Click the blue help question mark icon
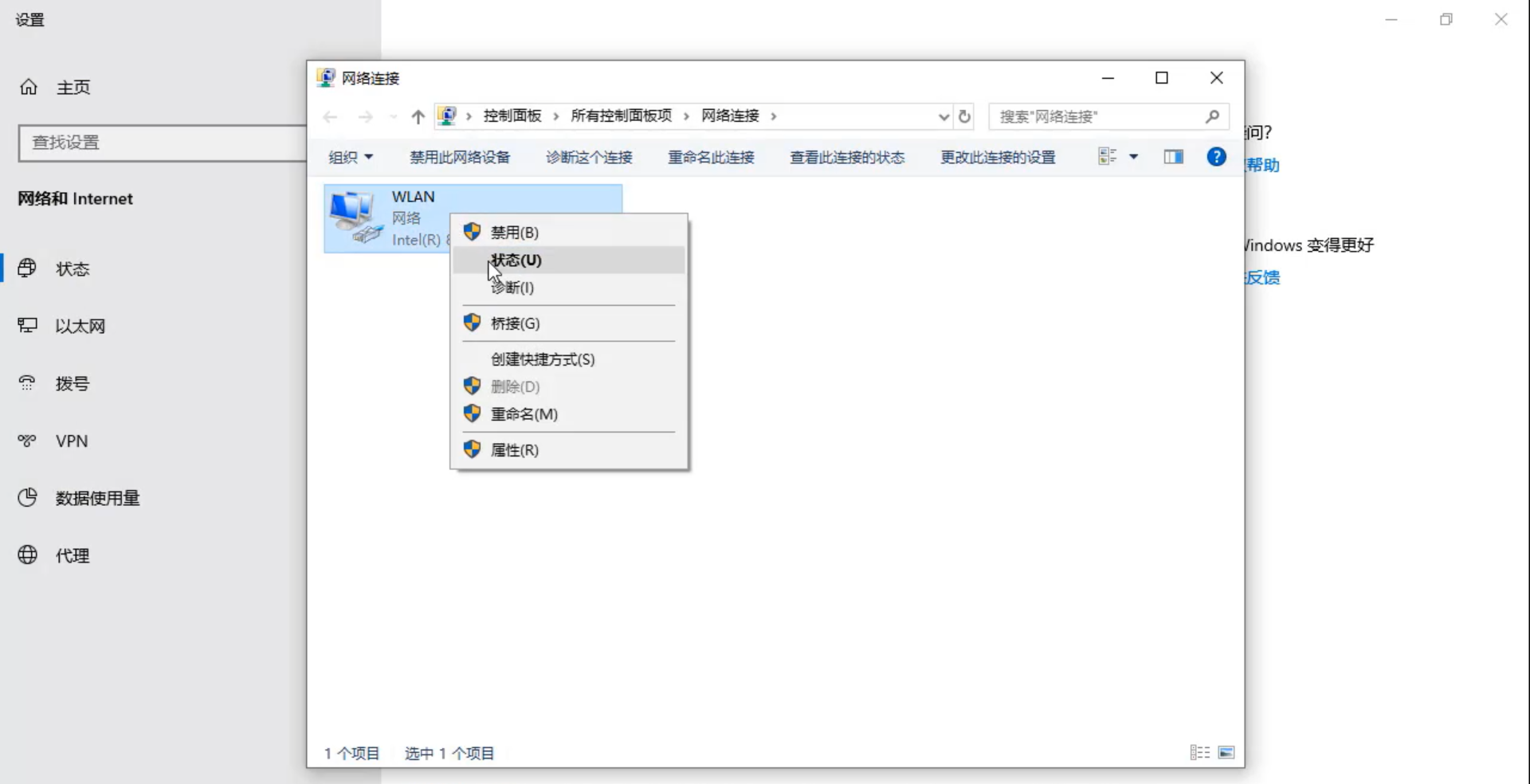Screen dimensions: 1530x784 click(x=1216, y=157)
